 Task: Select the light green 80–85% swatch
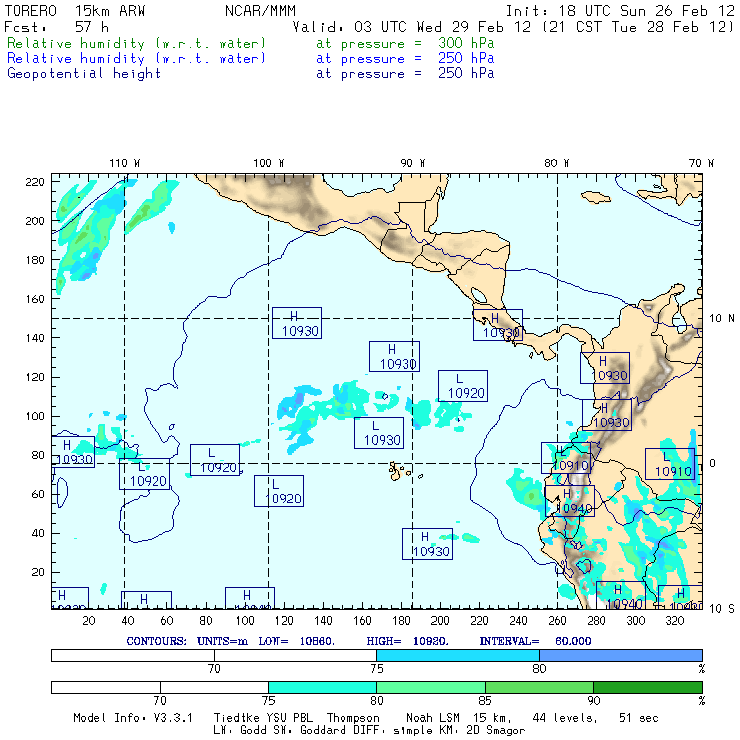coord(431,687)
